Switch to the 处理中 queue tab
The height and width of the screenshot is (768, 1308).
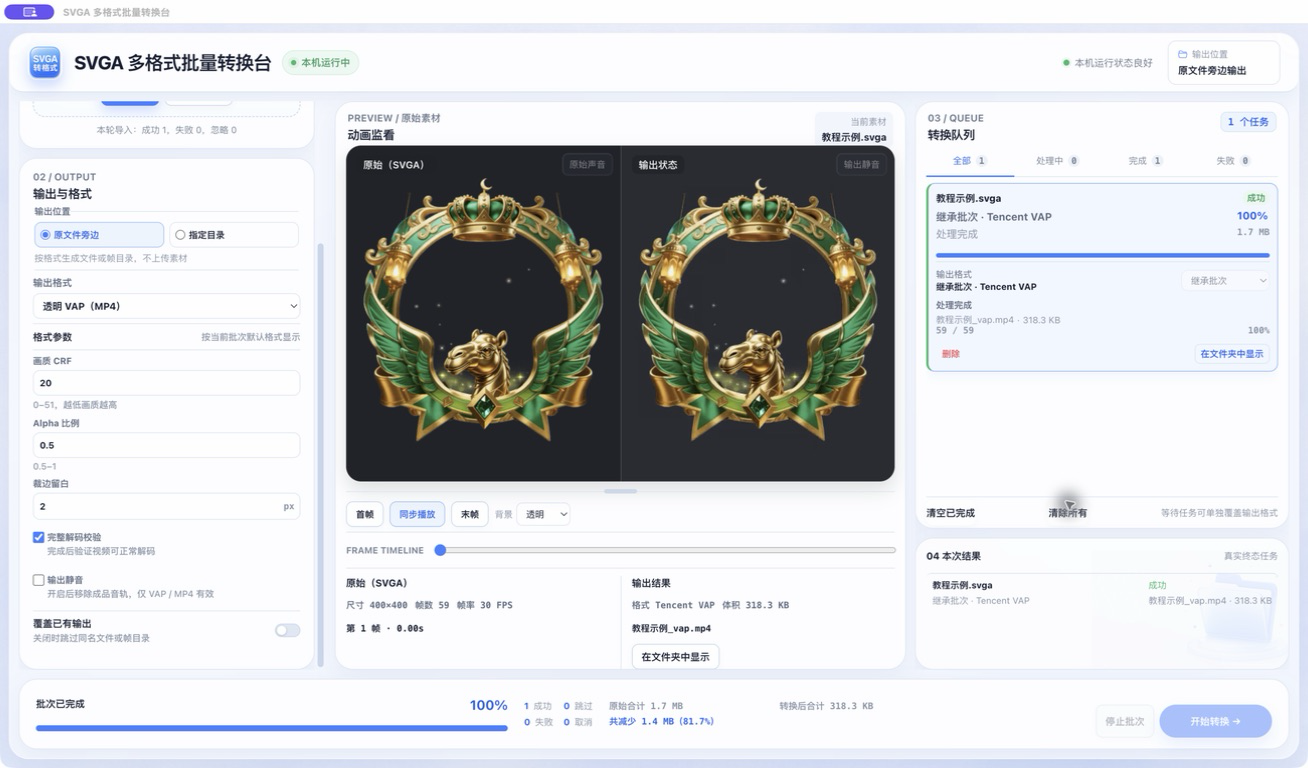point(1057,161)
